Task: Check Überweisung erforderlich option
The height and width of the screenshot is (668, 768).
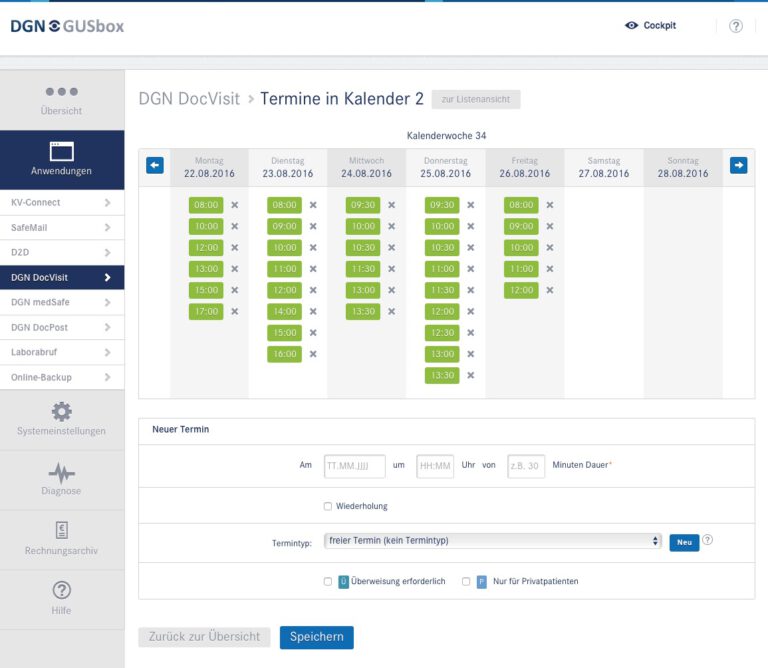Action: coord(328,581)
